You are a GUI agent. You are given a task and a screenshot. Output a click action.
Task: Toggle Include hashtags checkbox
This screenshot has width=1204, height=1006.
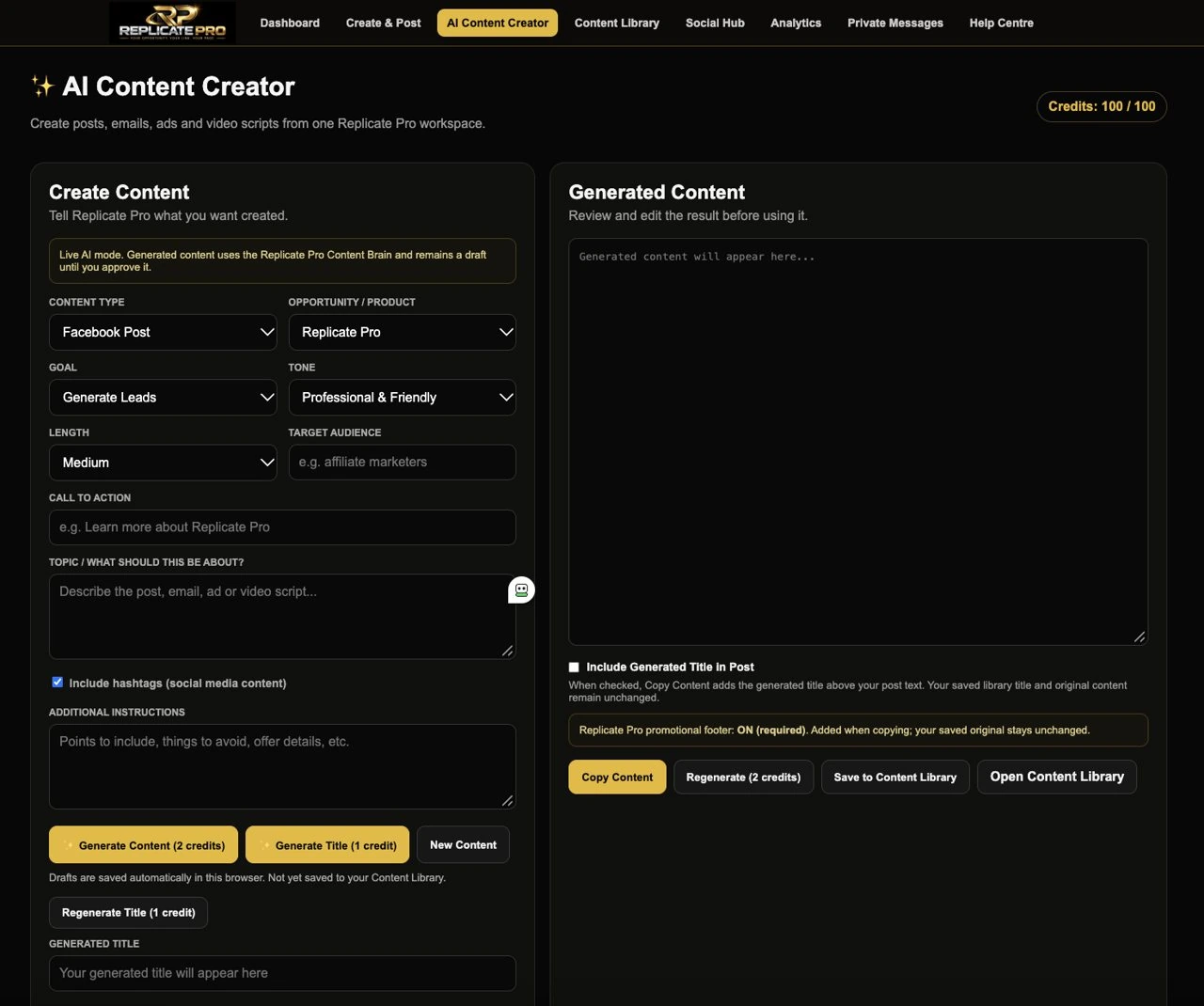tap(57, 683)
